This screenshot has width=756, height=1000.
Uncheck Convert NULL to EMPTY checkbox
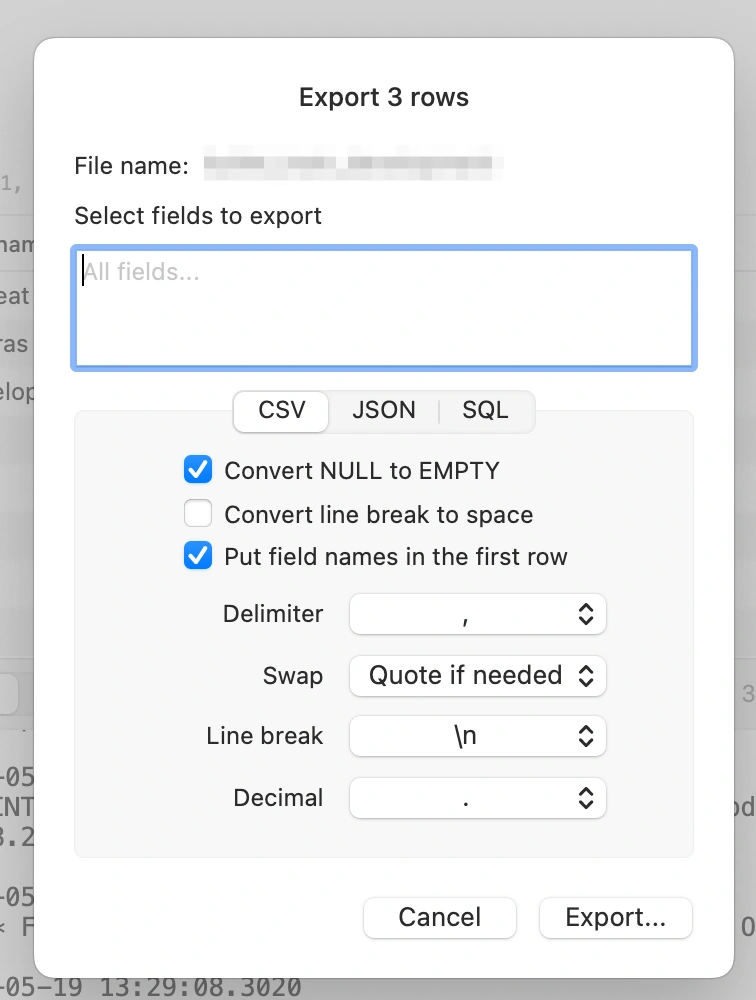coord(198,470)
